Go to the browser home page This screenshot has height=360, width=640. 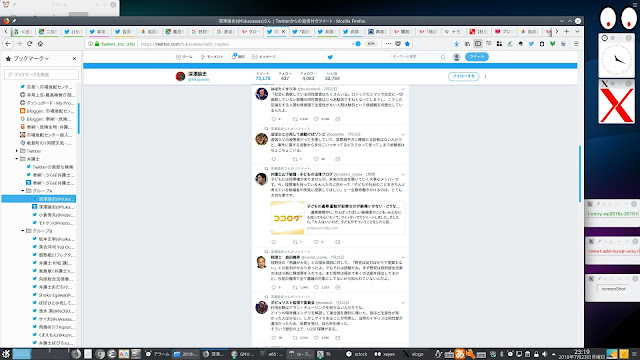pos(40,44)
